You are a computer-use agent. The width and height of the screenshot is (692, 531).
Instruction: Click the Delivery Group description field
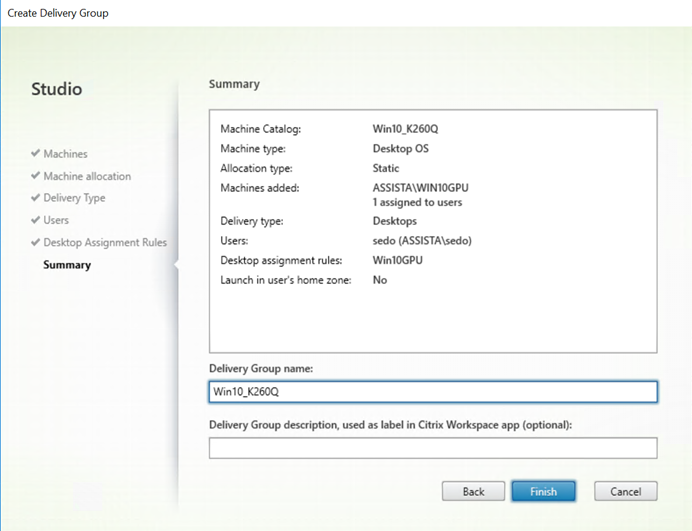(x=433, y=448)
